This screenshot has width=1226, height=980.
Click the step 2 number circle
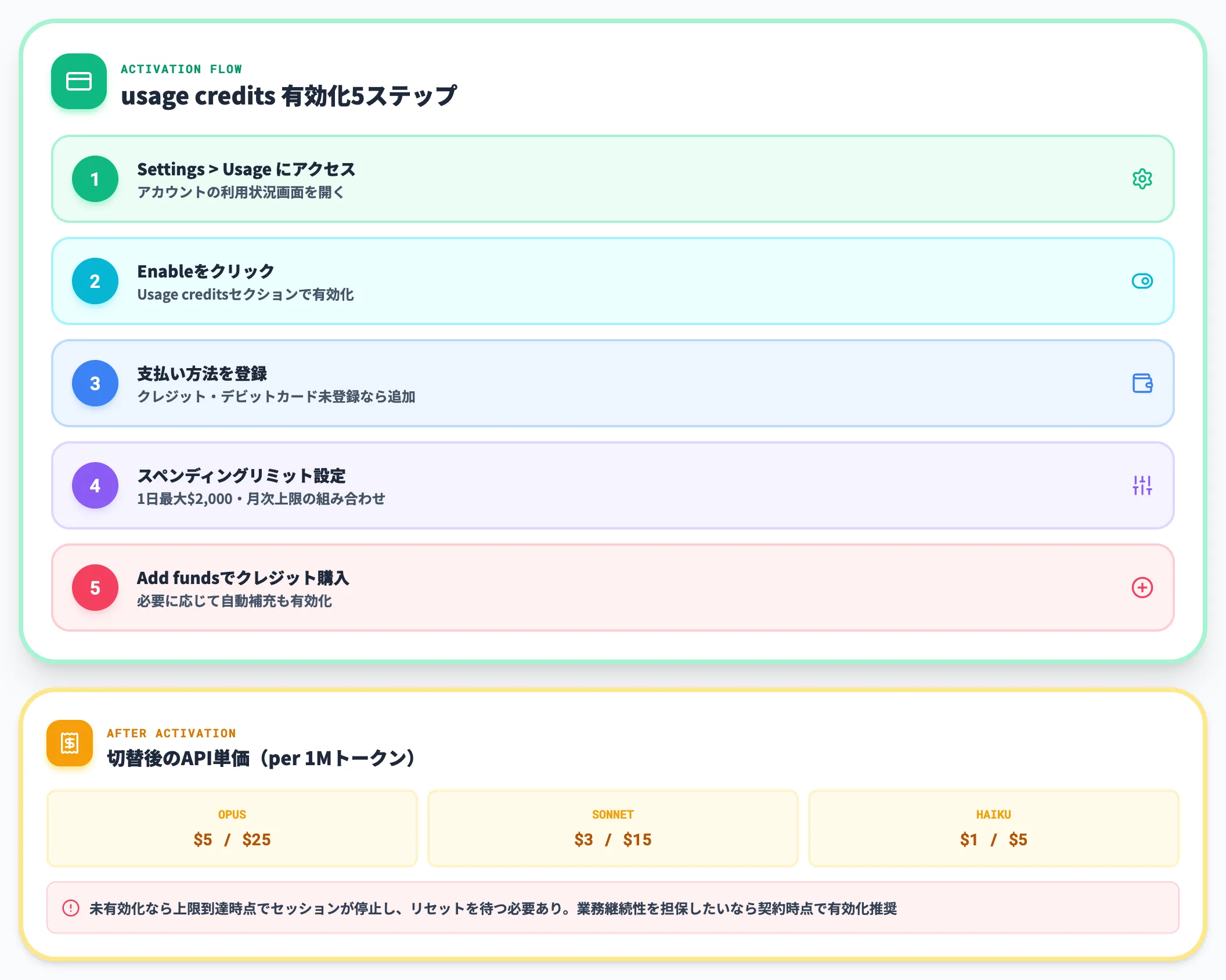pyautogui.click(x=95, y=281)
